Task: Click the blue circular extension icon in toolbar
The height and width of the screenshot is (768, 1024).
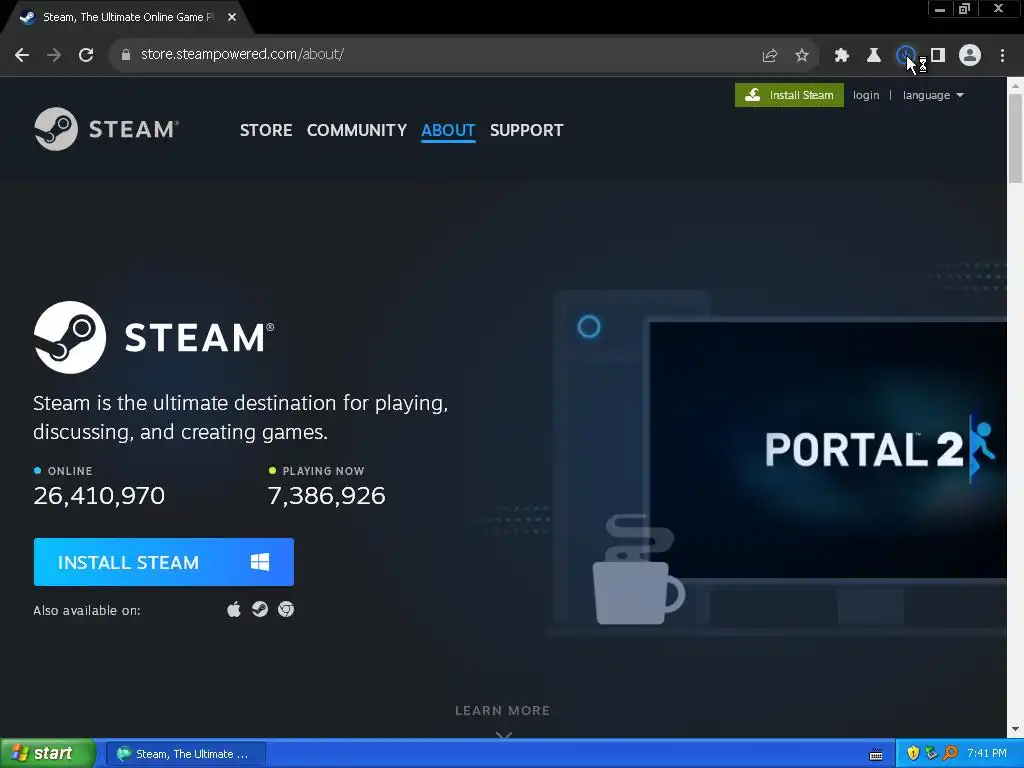Action: point(906,56)
